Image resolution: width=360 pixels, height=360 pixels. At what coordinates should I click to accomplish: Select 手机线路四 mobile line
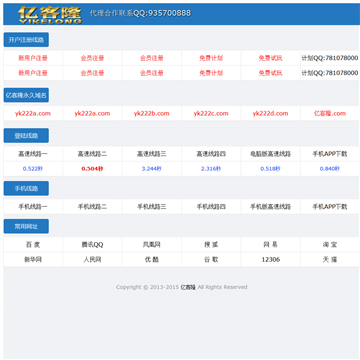click(211, 207)
